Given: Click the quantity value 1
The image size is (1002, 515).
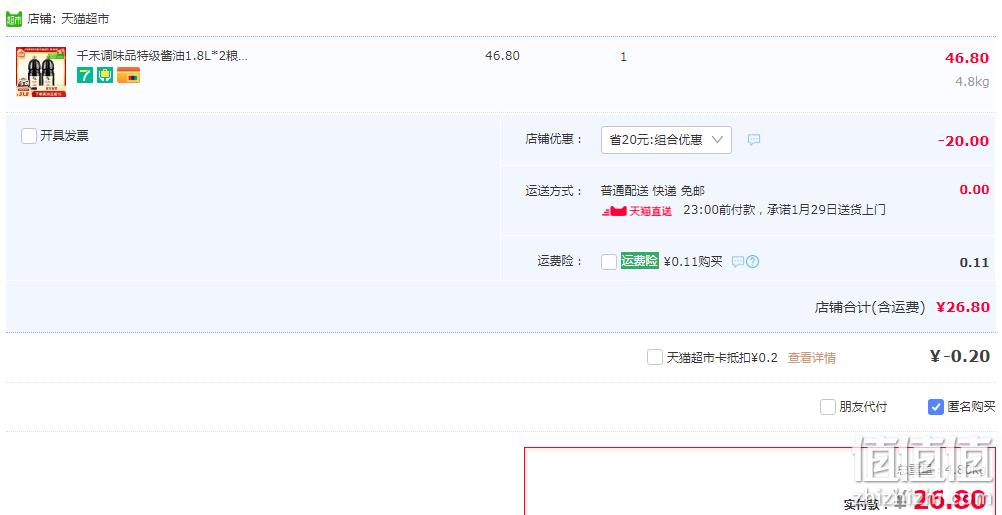Looking at the screenshot, I should coord(623,57).
